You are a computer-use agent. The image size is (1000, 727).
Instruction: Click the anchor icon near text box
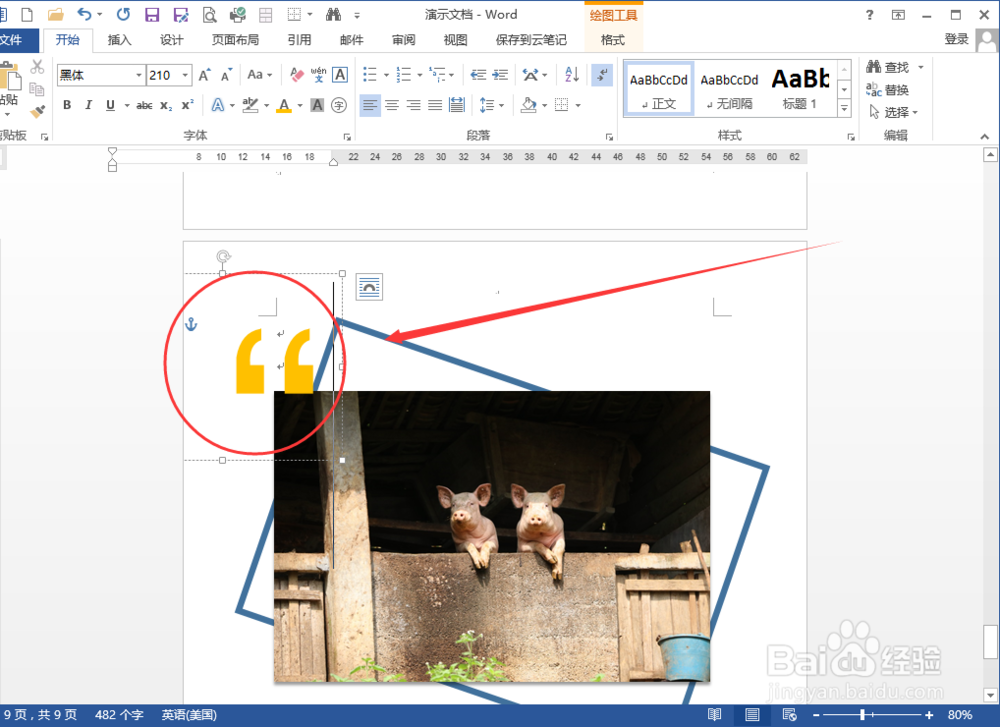(x=191, y=324)
